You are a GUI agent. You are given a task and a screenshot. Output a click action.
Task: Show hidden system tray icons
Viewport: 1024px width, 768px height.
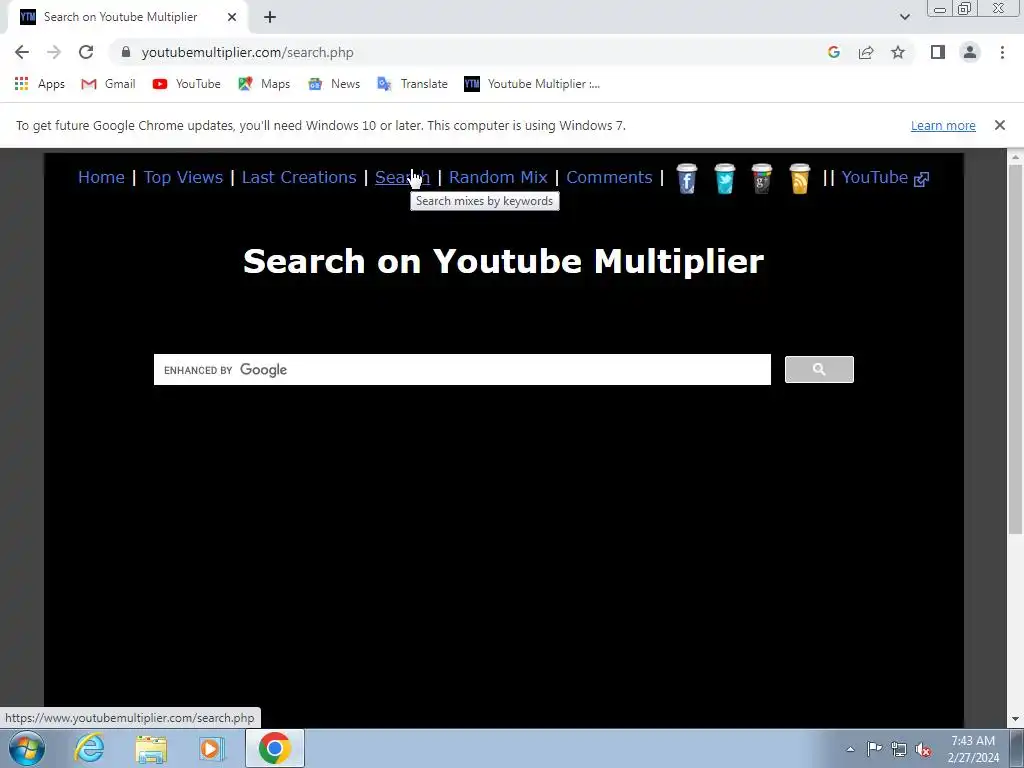tap(850, 749)
